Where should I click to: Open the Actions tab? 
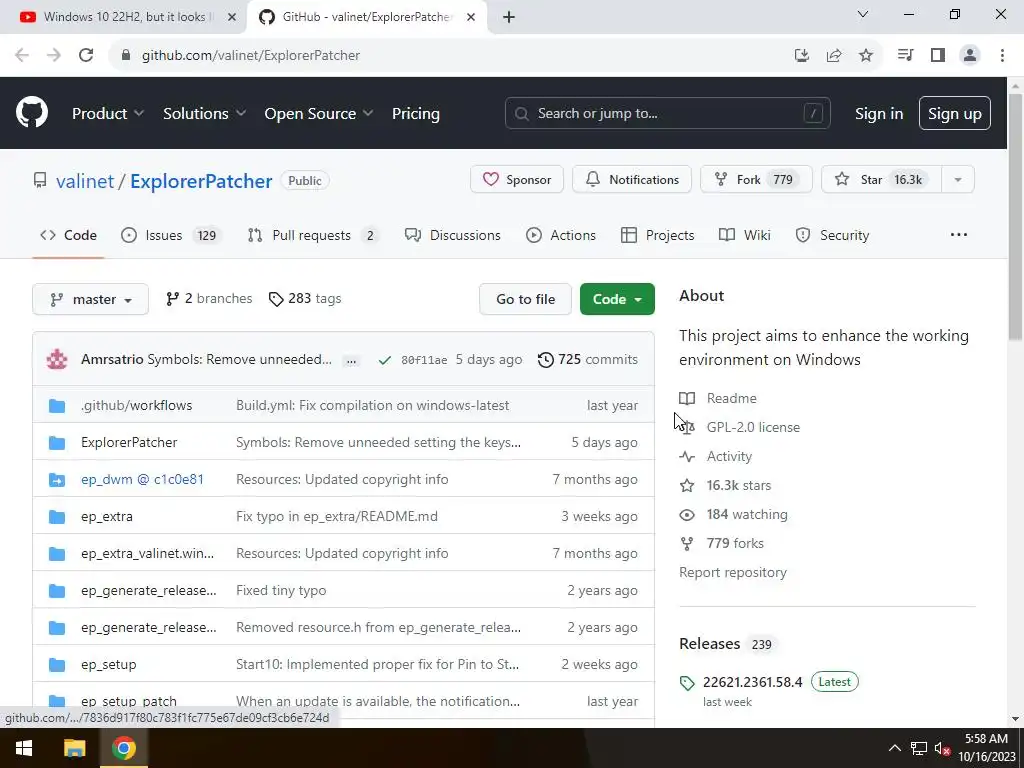pos(561,235)
